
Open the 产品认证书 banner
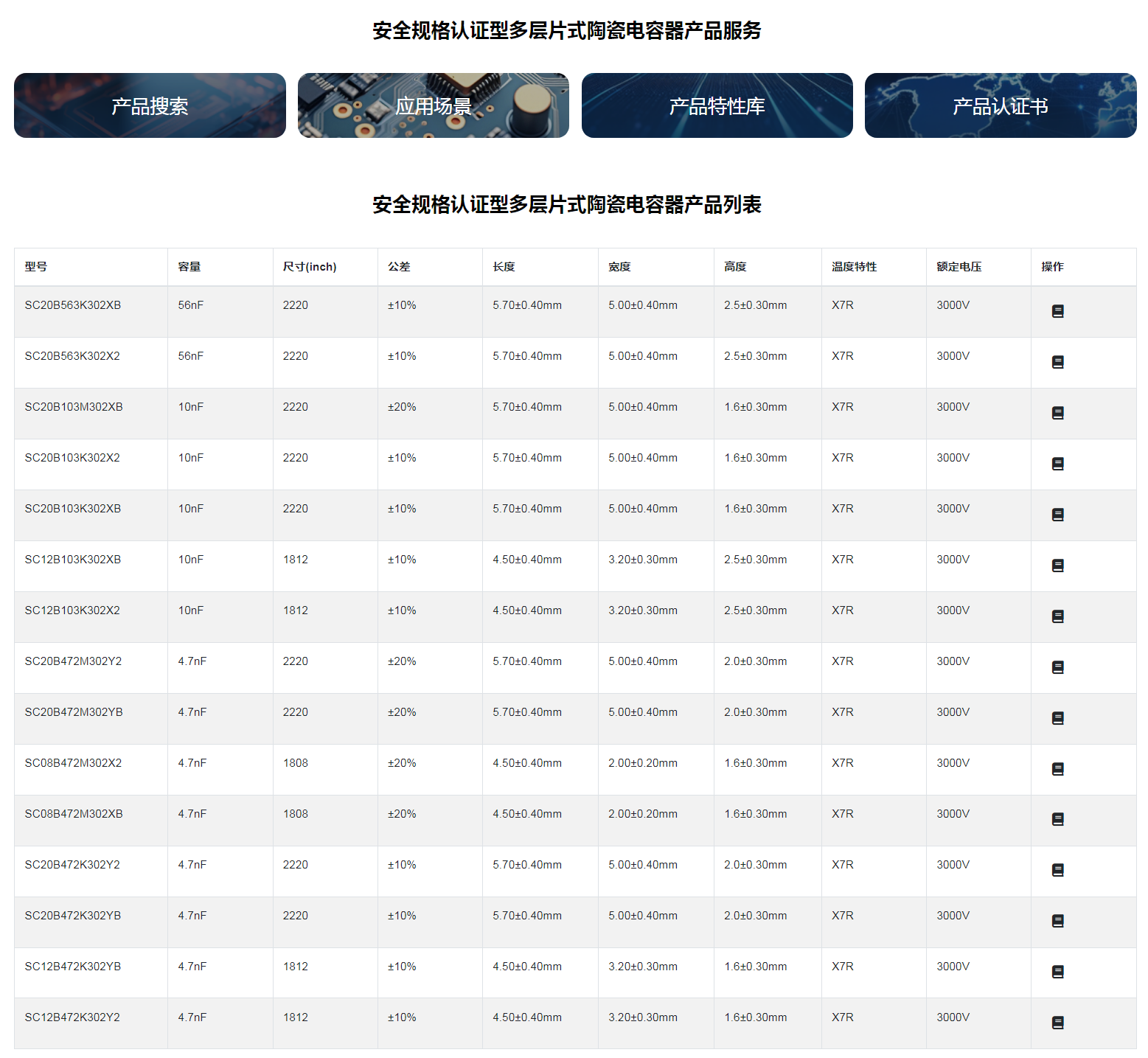1000,105
